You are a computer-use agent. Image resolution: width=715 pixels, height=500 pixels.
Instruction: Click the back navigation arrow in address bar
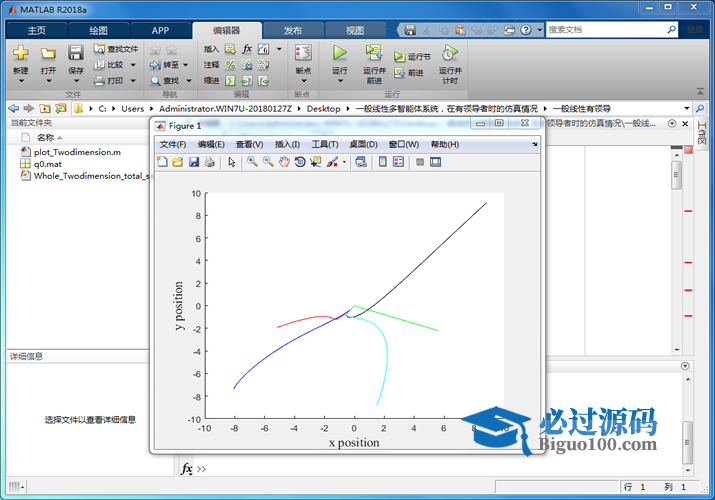(14, 108)
